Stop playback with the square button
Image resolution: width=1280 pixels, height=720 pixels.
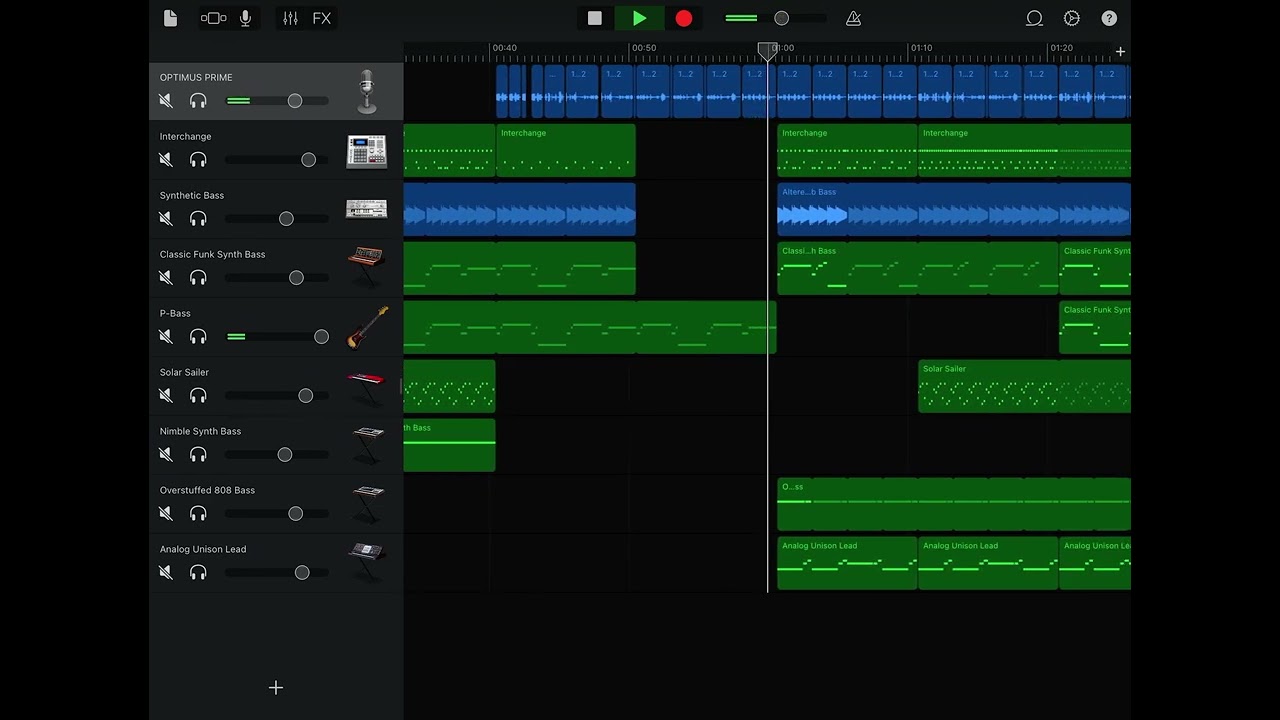tap(595, 18)
